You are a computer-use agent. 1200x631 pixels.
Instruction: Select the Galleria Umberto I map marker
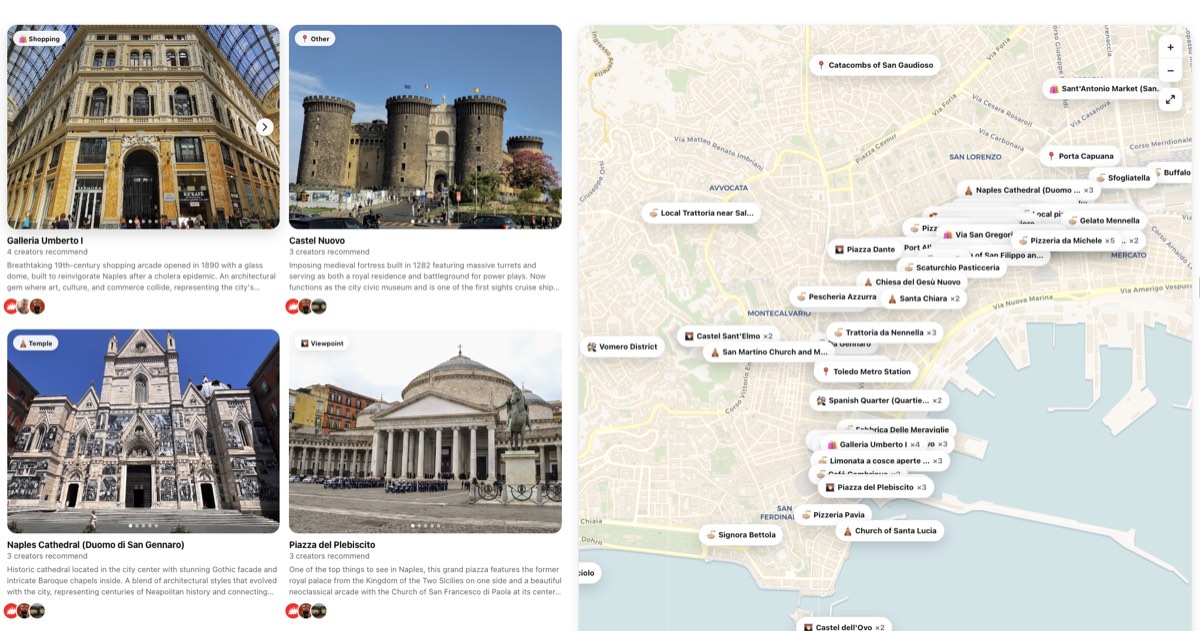pos(873,444)
